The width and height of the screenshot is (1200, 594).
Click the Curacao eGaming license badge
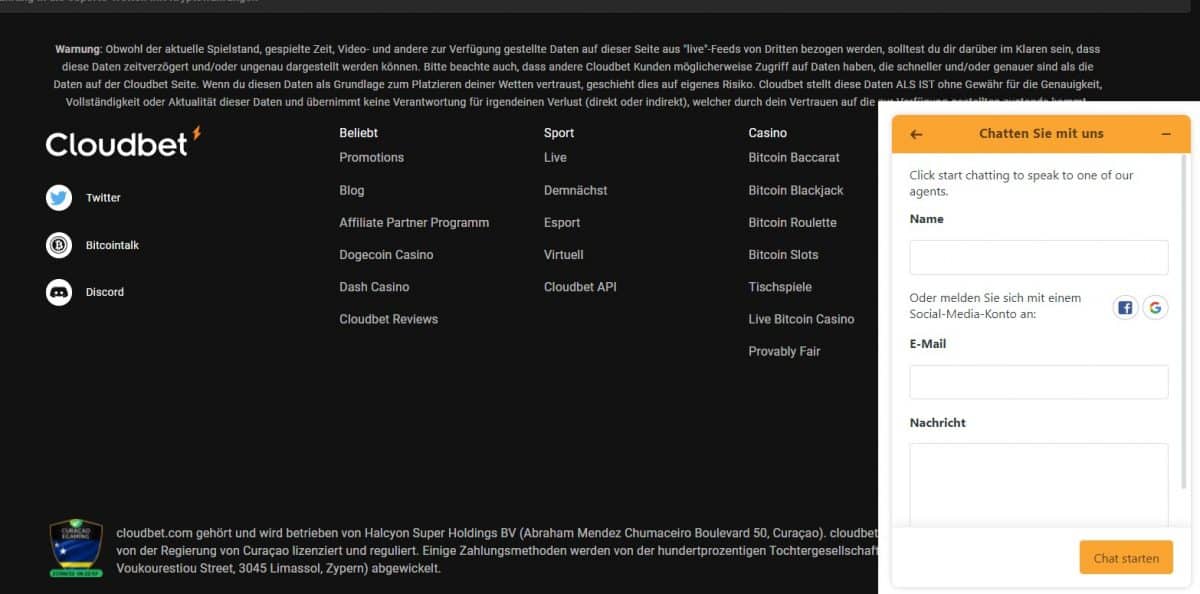click(x=76, y=548)
